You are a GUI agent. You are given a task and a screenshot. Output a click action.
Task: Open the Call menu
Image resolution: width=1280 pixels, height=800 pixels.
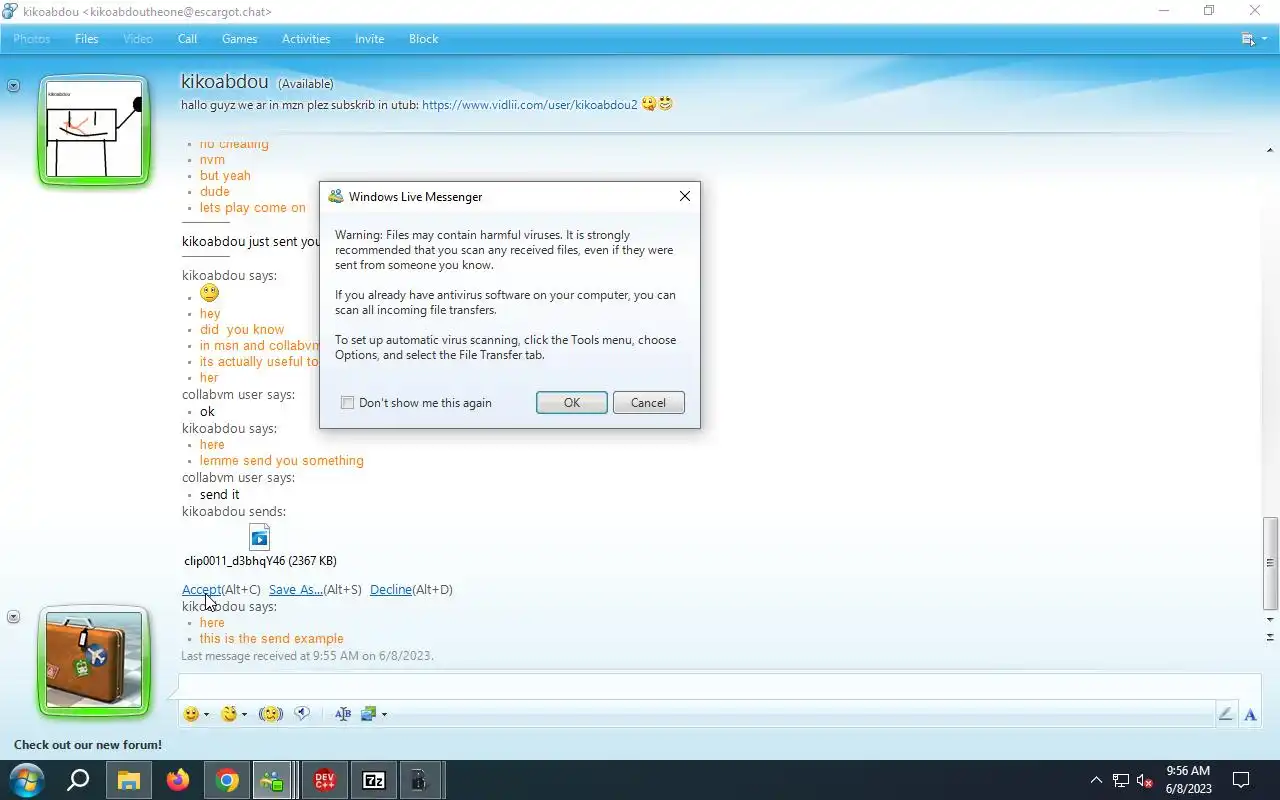coord(187,39)
